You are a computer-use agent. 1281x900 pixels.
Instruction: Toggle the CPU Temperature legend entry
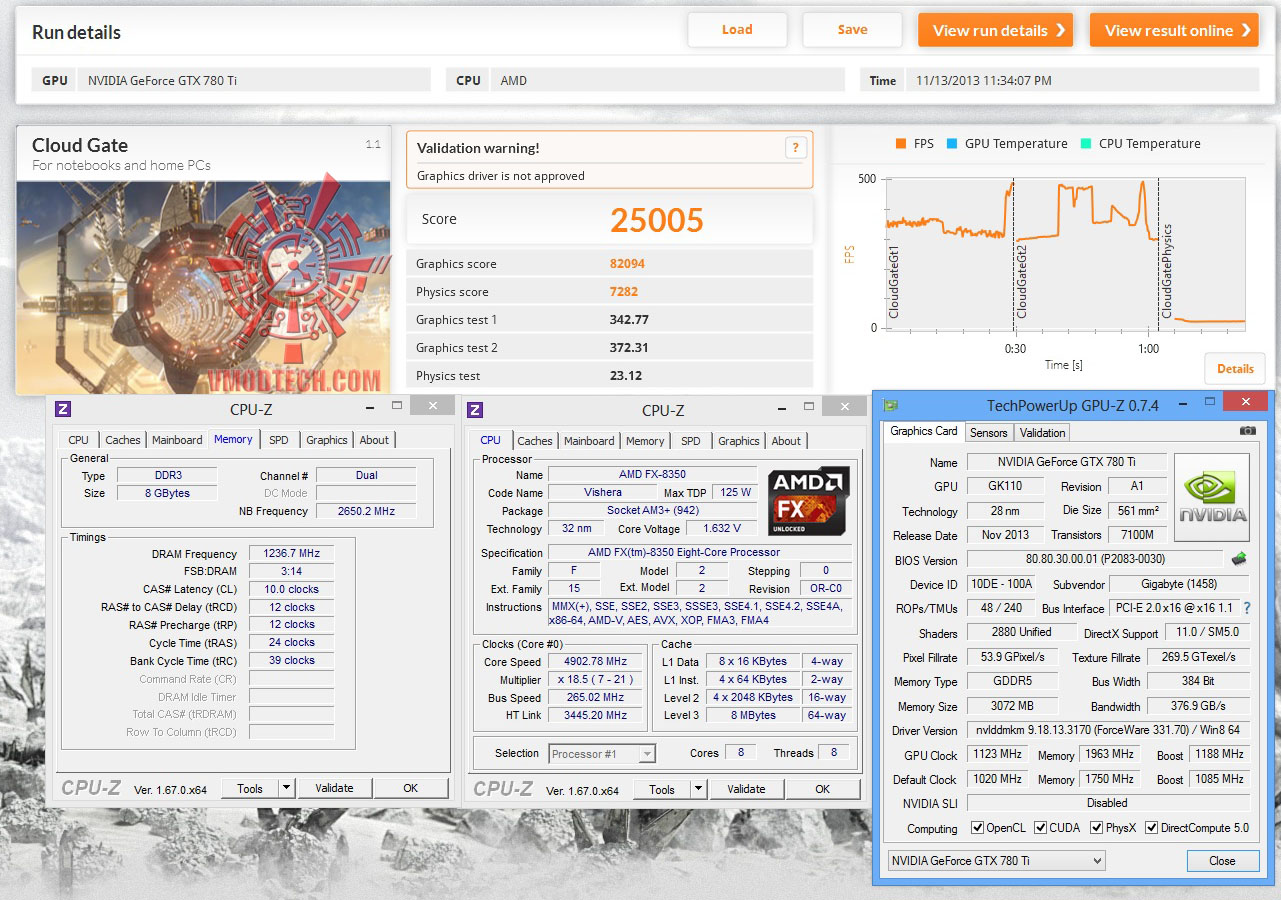coord(1140,144)
